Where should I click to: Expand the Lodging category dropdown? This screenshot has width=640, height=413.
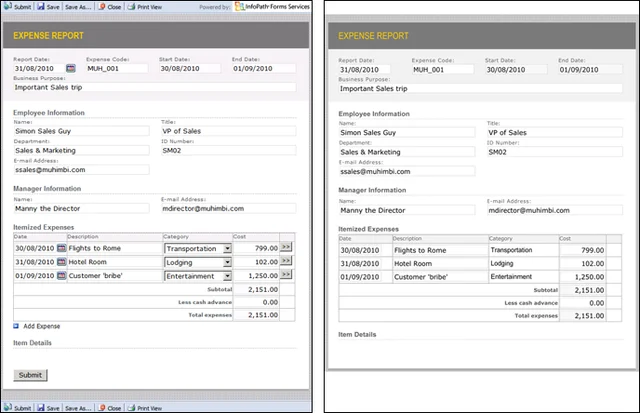[x=227, y=262]
